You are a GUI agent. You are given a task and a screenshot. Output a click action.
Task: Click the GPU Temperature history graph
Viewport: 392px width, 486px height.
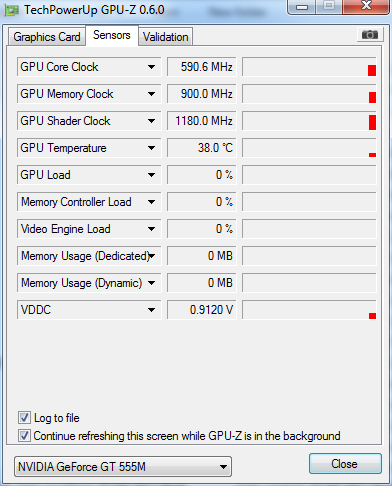[309, 148]
